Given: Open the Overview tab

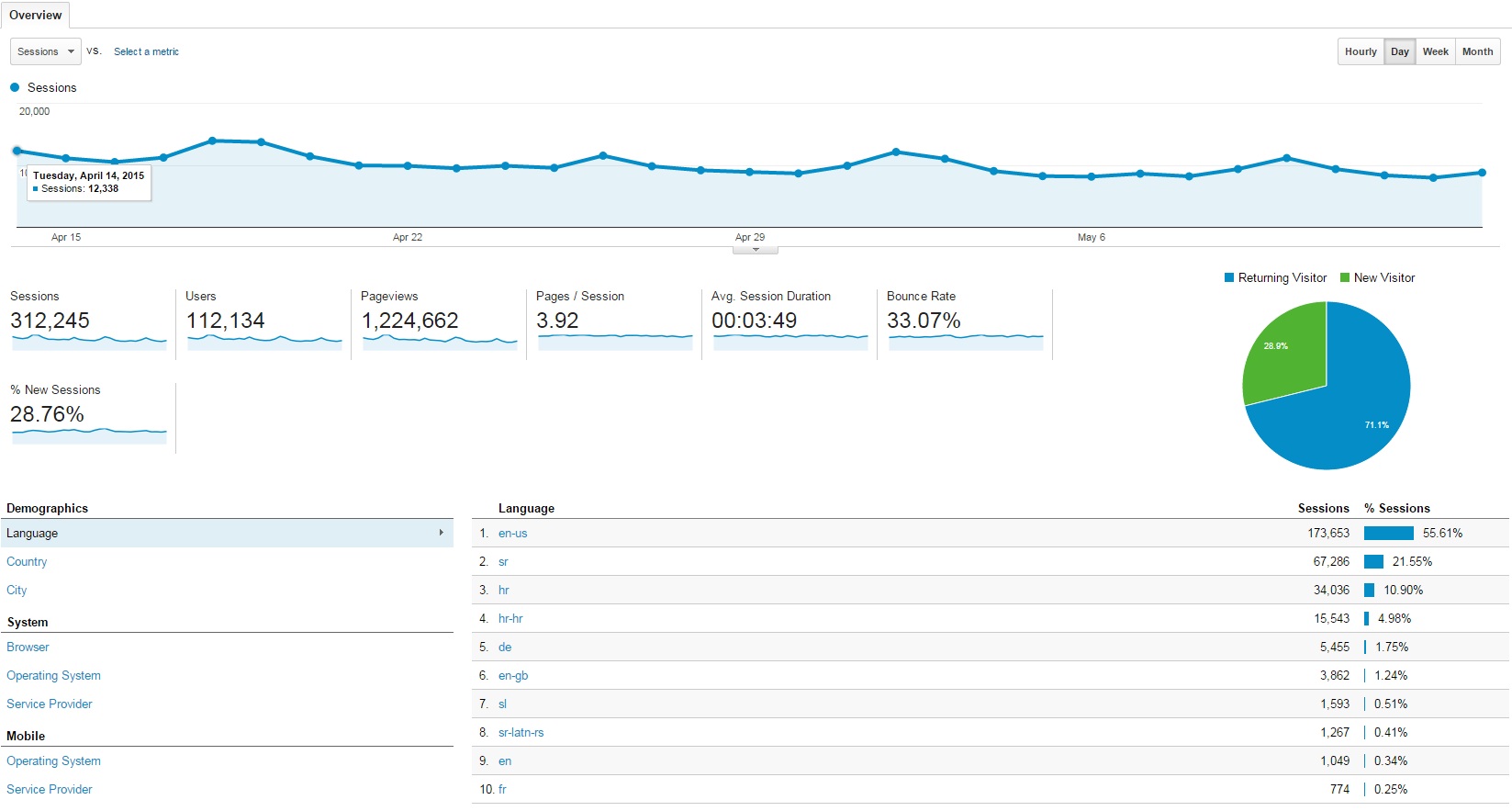Looking at the screenshot, I should (36, 15).
